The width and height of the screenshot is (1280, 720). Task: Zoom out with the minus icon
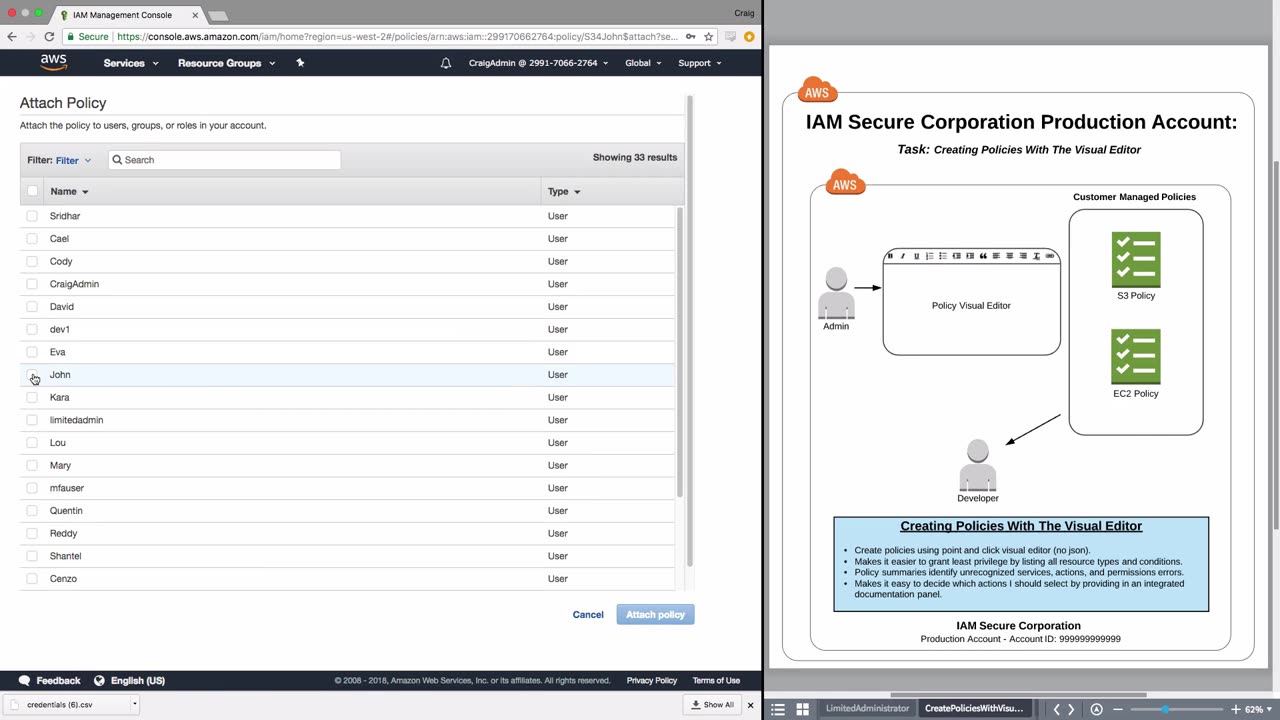pyautogui.click(x=1117, y=709)
